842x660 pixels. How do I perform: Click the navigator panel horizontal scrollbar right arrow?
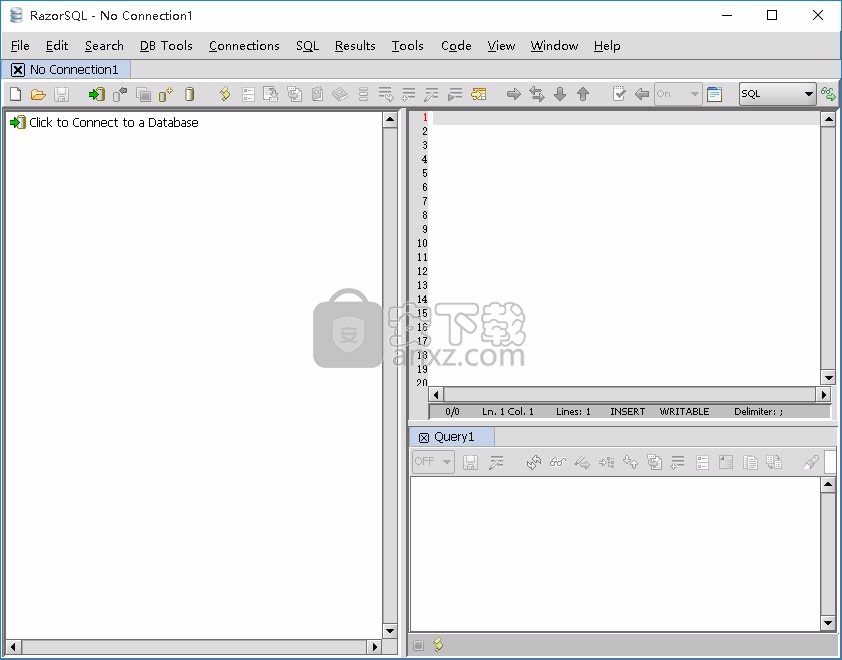375,647
